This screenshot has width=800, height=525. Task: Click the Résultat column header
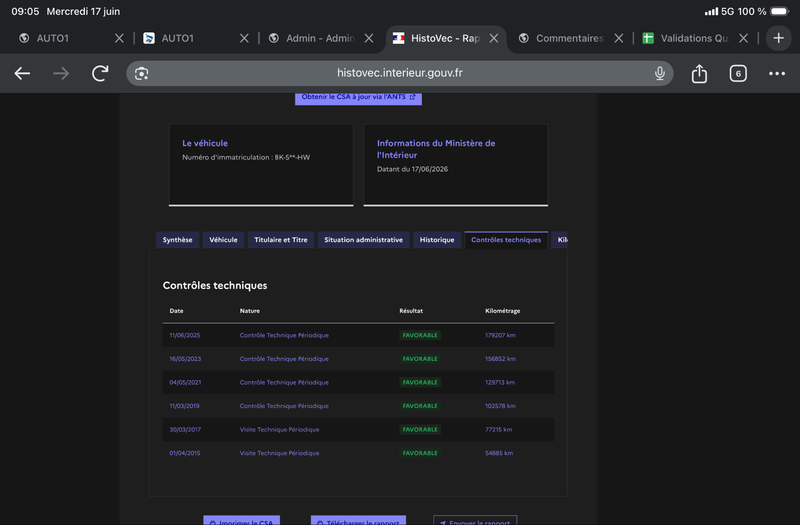click(411, 311)
